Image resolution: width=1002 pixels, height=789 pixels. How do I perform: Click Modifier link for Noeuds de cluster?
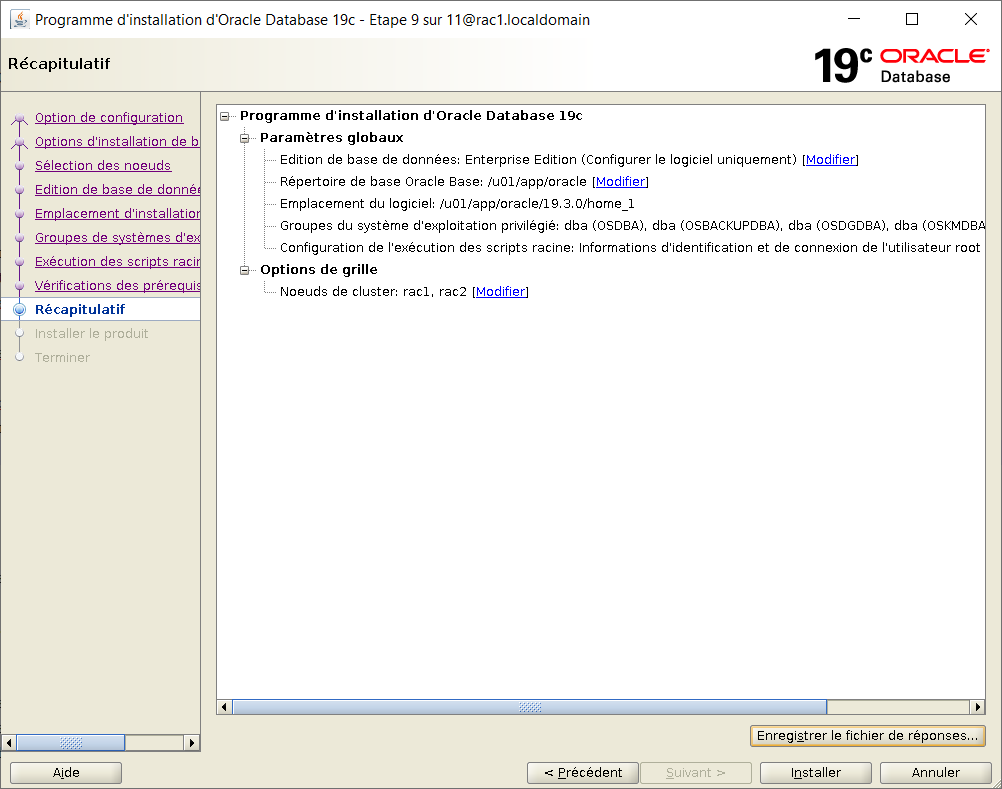(x=500, y=291)
